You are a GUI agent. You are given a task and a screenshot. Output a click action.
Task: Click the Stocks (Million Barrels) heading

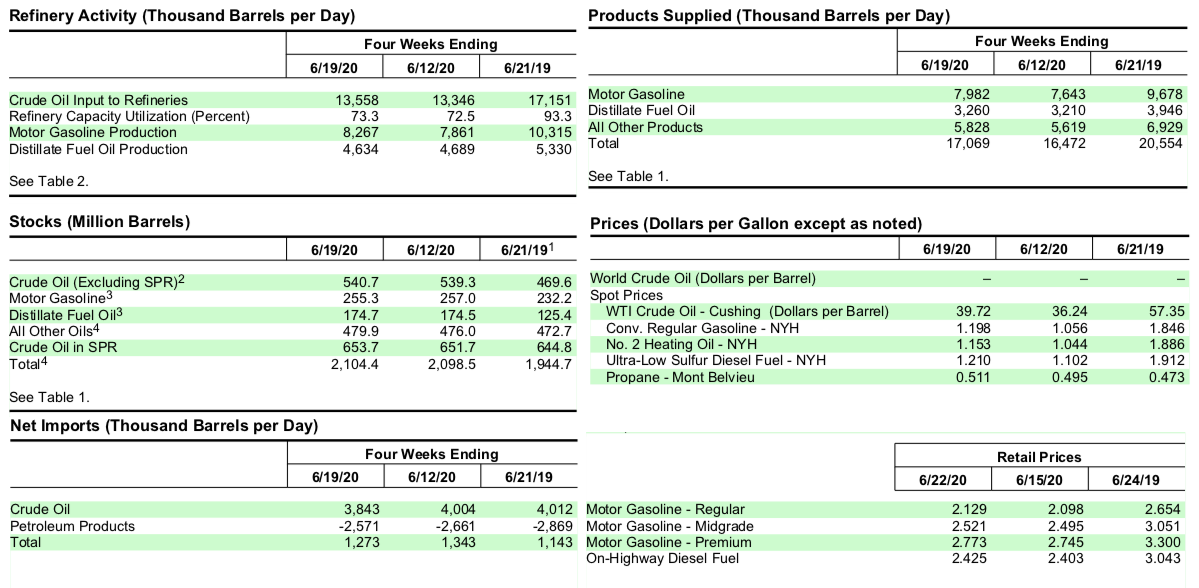tap(99, 223)
